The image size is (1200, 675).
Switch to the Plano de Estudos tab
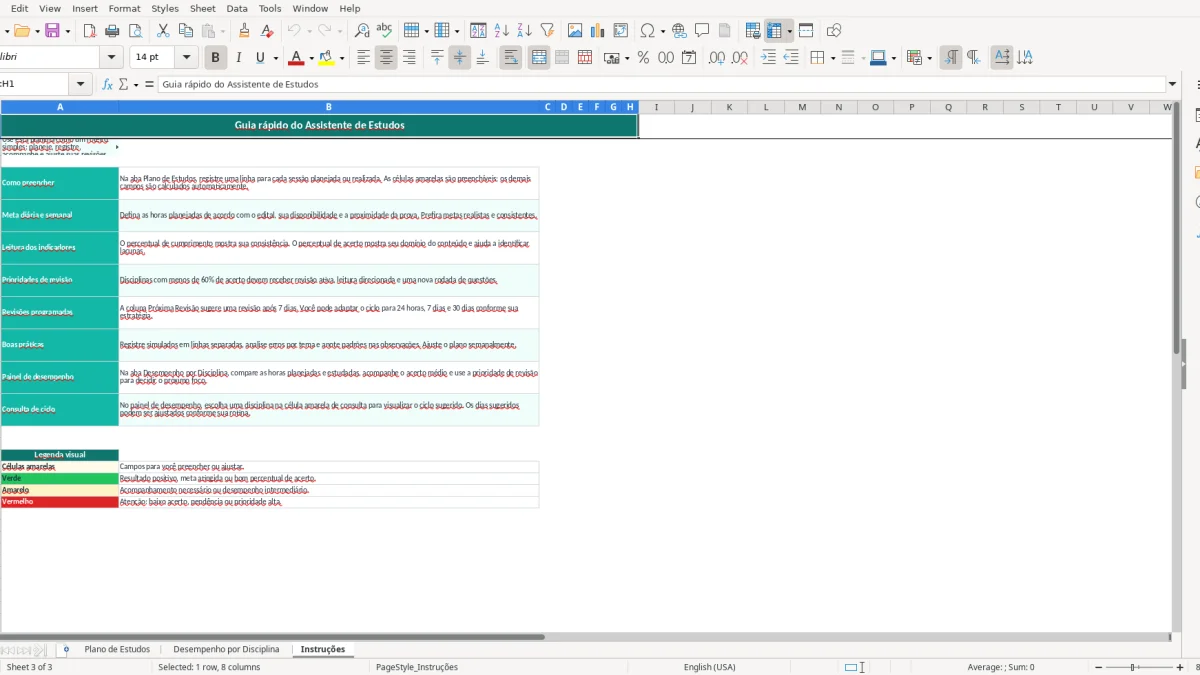(117, 649)
